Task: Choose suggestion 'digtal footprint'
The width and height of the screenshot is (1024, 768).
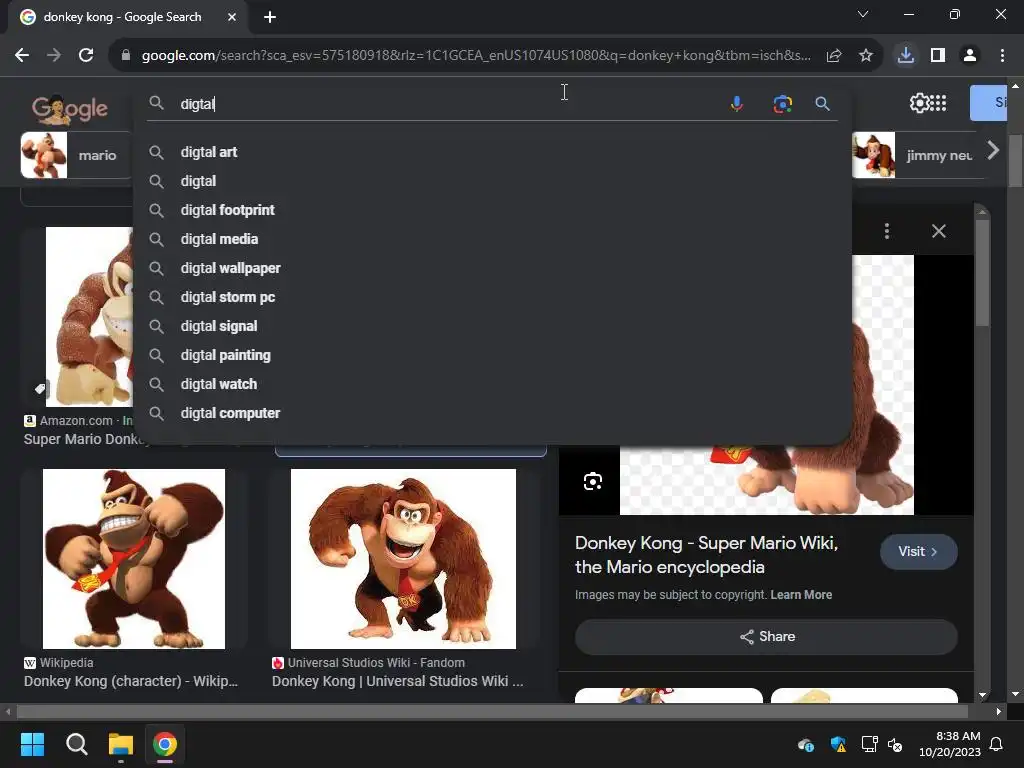Action: click(x=492, y=210)
